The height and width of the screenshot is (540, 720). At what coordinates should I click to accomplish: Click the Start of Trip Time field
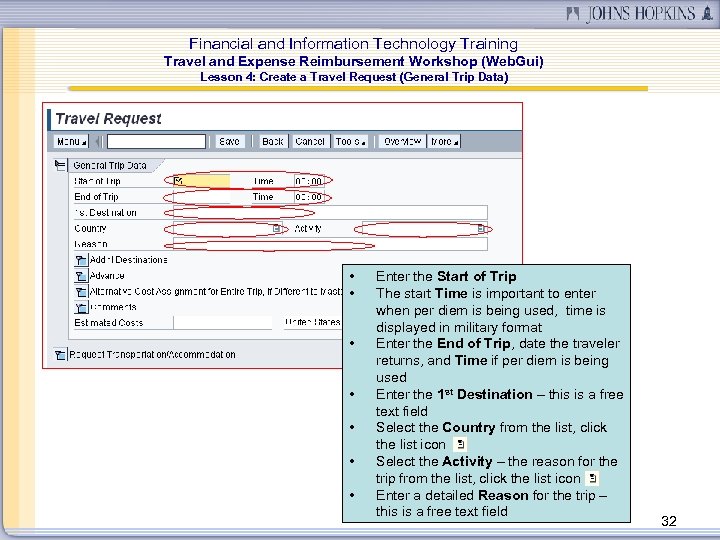pyautogui.click(x=309, y=181)
